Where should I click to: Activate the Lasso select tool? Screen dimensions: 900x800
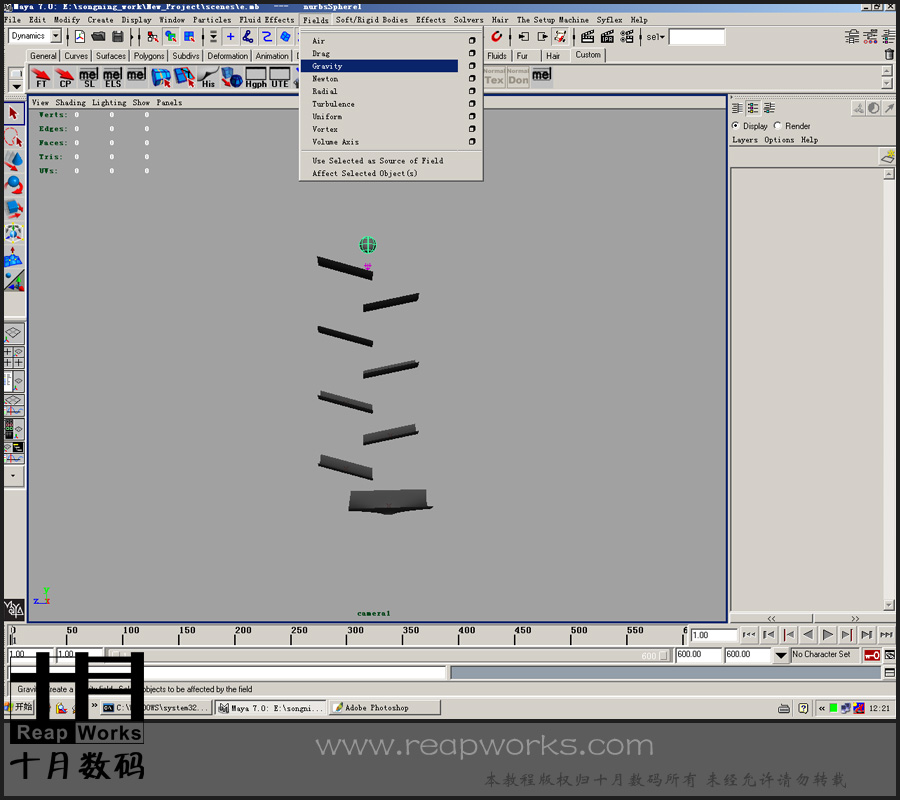14,138
